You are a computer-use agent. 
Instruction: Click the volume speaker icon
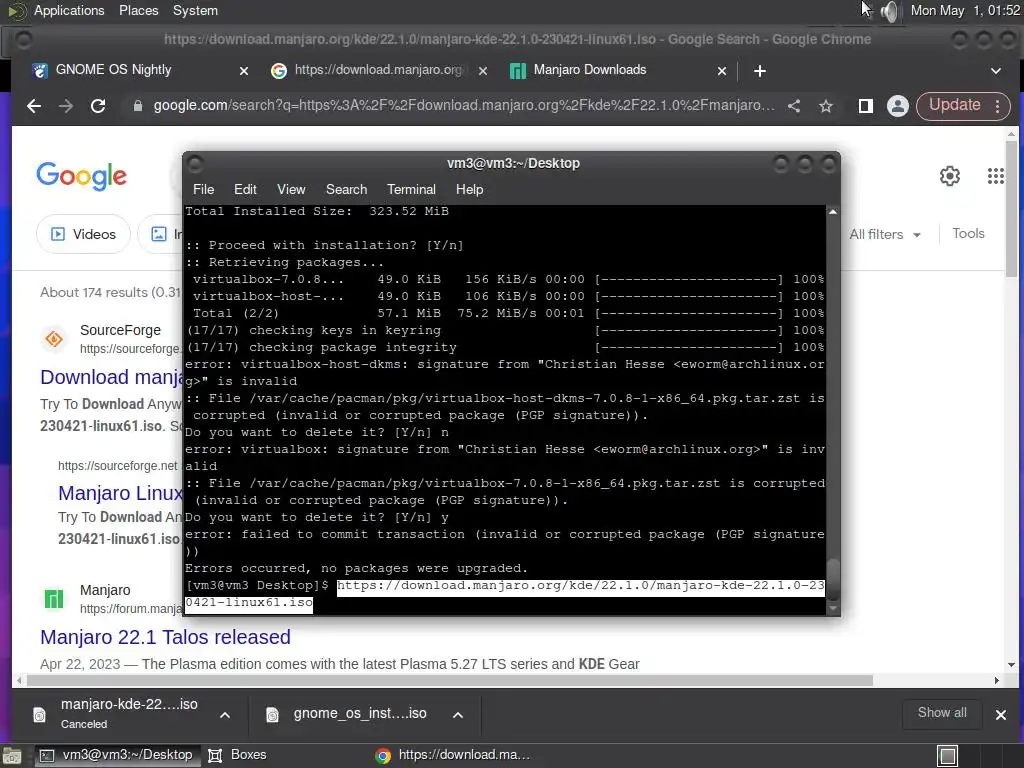point(889,11)
